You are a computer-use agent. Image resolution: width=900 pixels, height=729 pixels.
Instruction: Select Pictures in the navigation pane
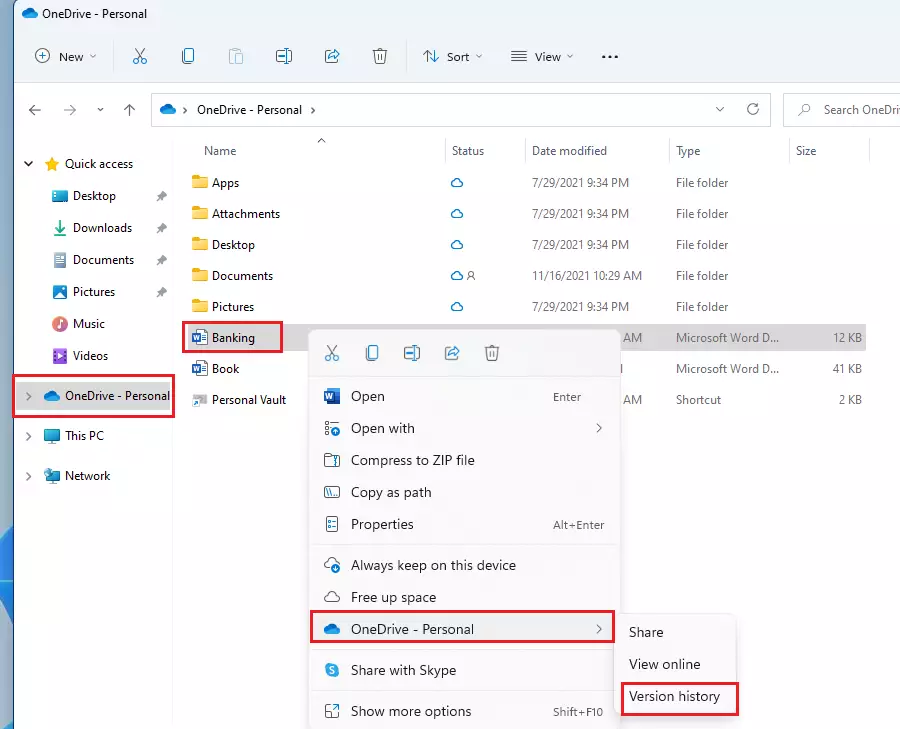tap(94, 292)
